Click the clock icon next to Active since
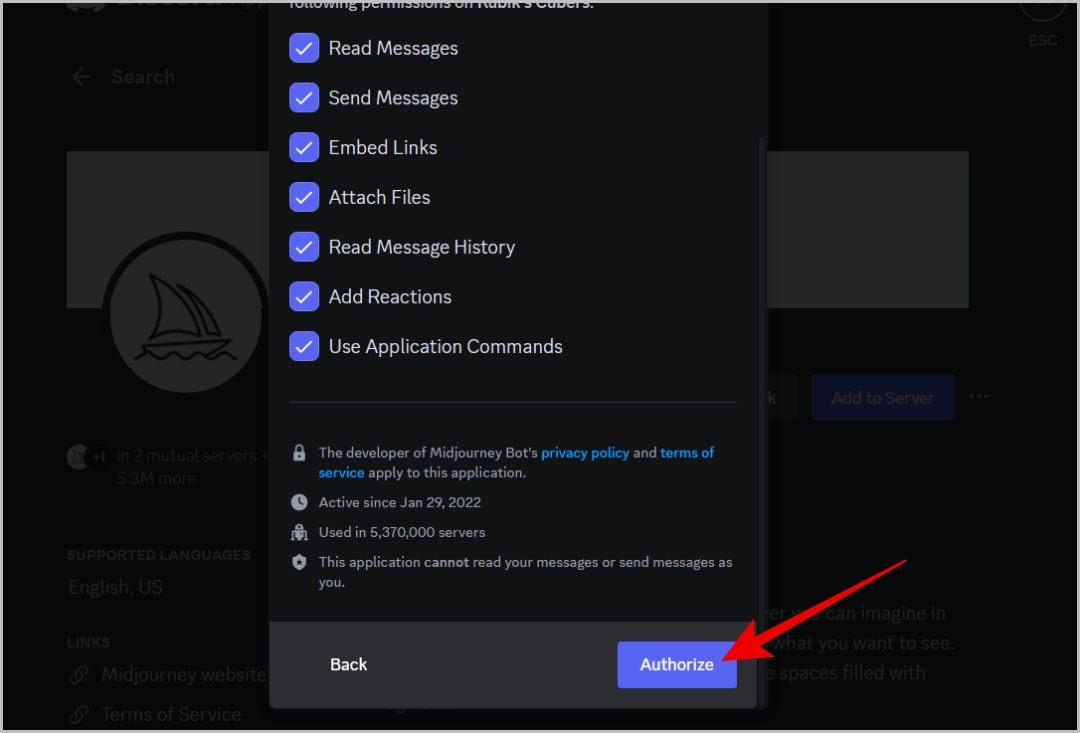The height and width of the screenshot is (733, 1080). pyautogui.click(x=299, y=502)
